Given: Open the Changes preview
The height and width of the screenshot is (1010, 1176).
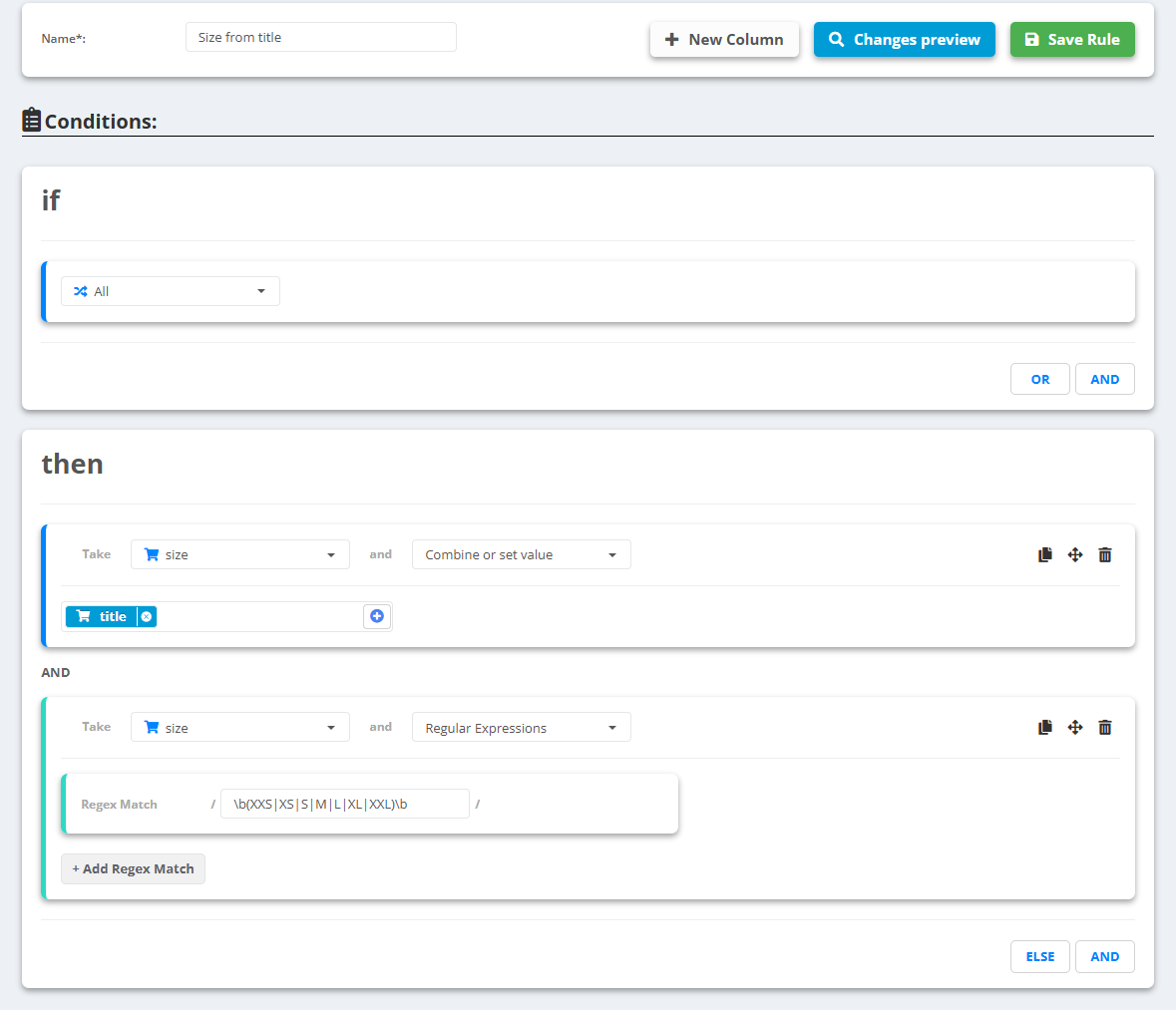Looking at the screenshot, I should coord(904,40).
